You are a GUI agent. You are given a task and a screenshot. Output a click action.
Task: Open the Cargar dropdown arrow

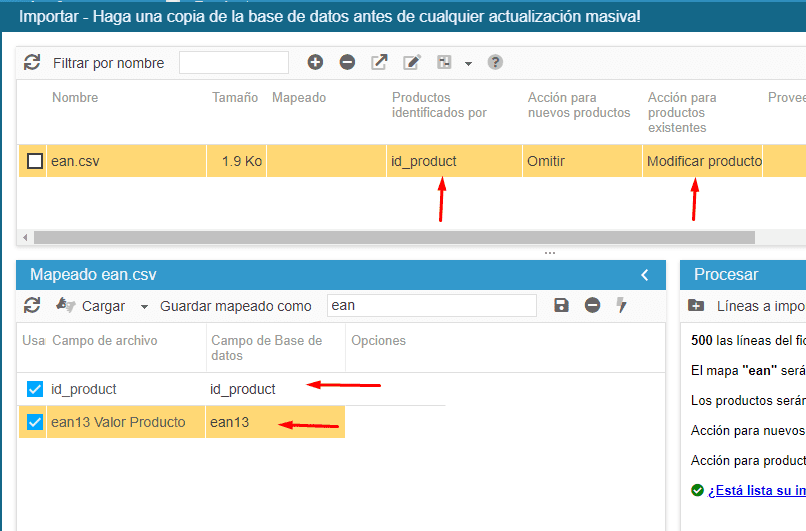144,306
